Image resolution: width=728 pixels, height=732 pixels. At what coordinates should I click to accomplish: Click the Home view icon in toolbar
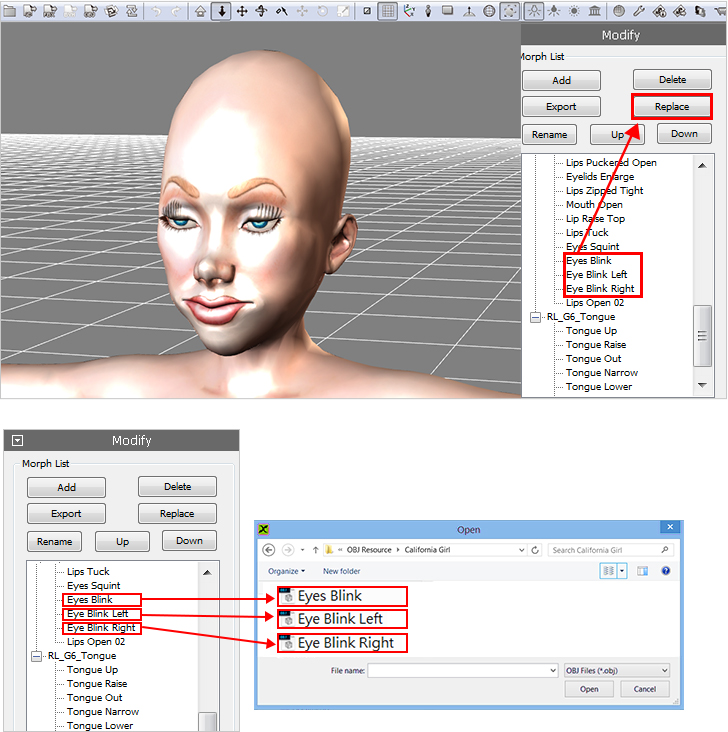pyautogui.click(x=200, y=12)
